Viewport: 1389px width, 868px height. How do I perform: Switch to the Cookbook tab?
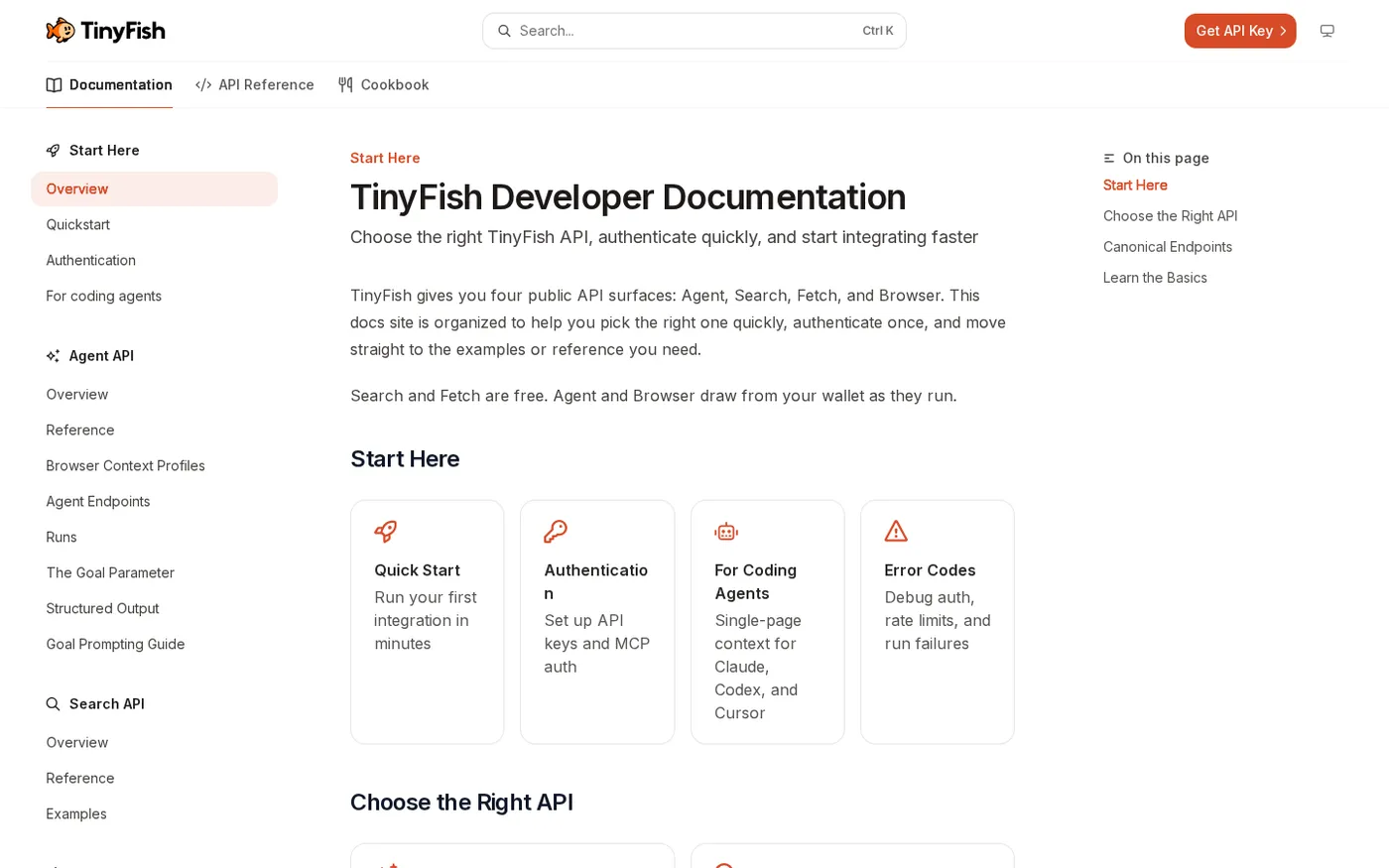pos(383,85)
